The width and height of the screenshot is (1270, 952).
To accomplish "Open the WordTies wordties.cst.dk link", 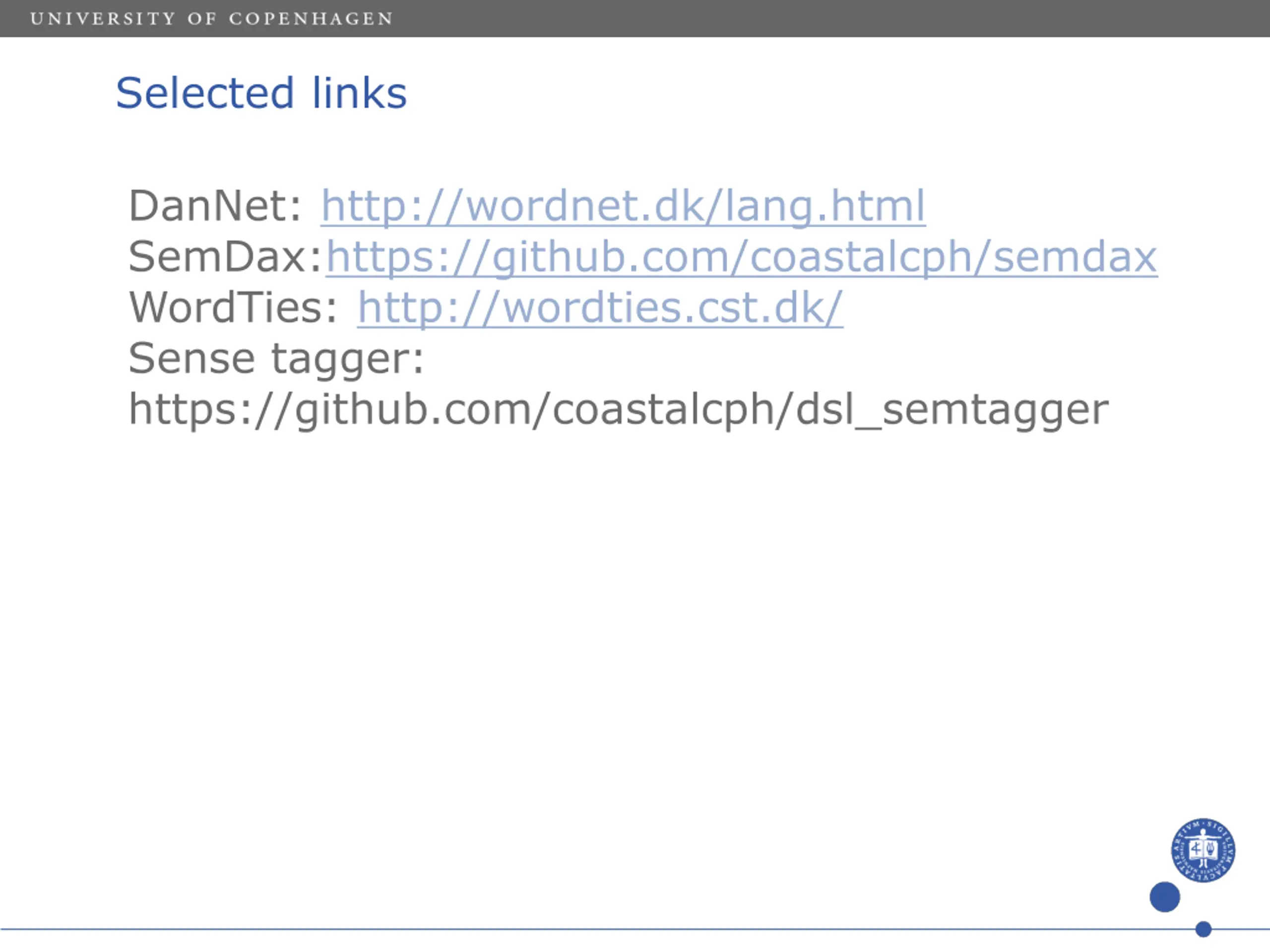I will (x=600, y=308).
